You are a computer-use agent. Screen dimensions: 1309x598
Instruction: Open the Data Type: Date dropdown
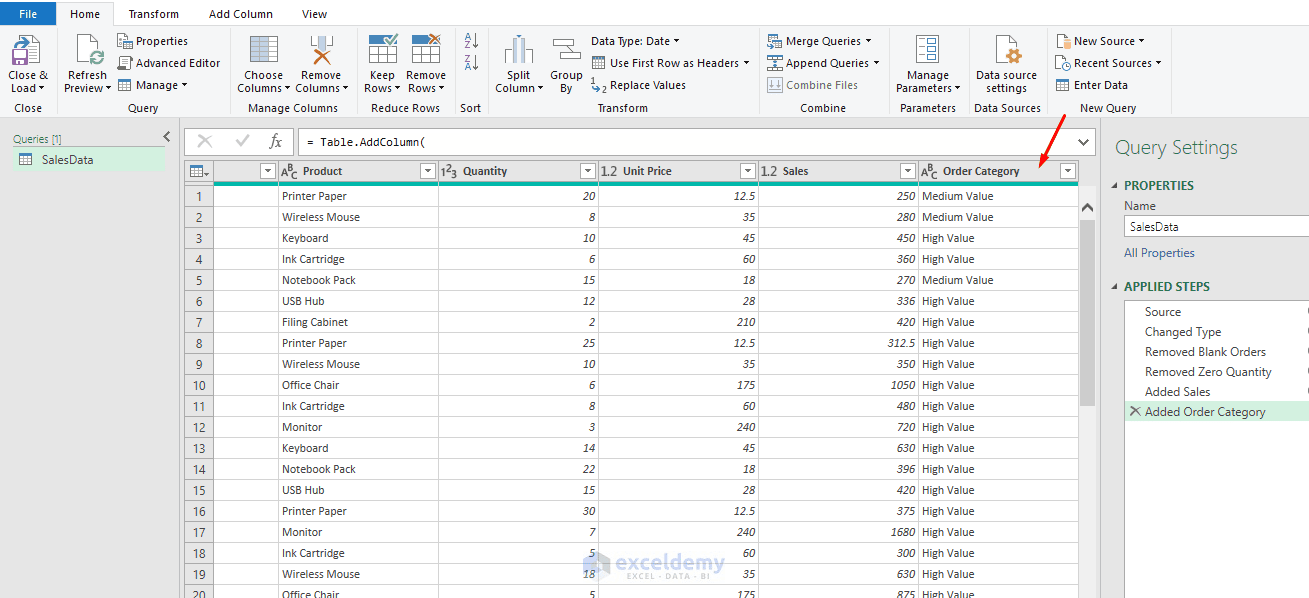tap(635, 41)
